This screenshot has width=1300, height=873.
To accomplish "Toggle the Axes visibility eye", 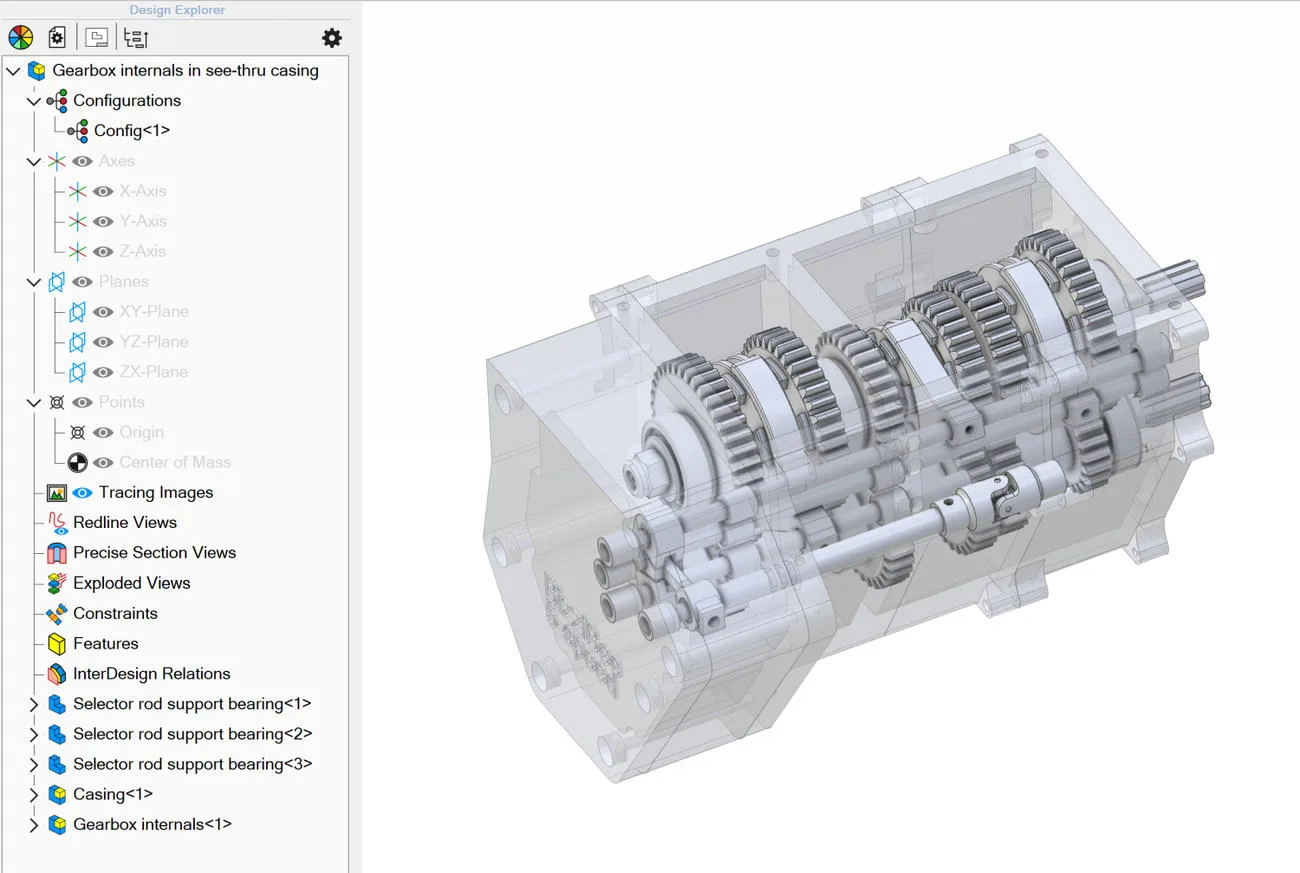I will pos(83,161).
